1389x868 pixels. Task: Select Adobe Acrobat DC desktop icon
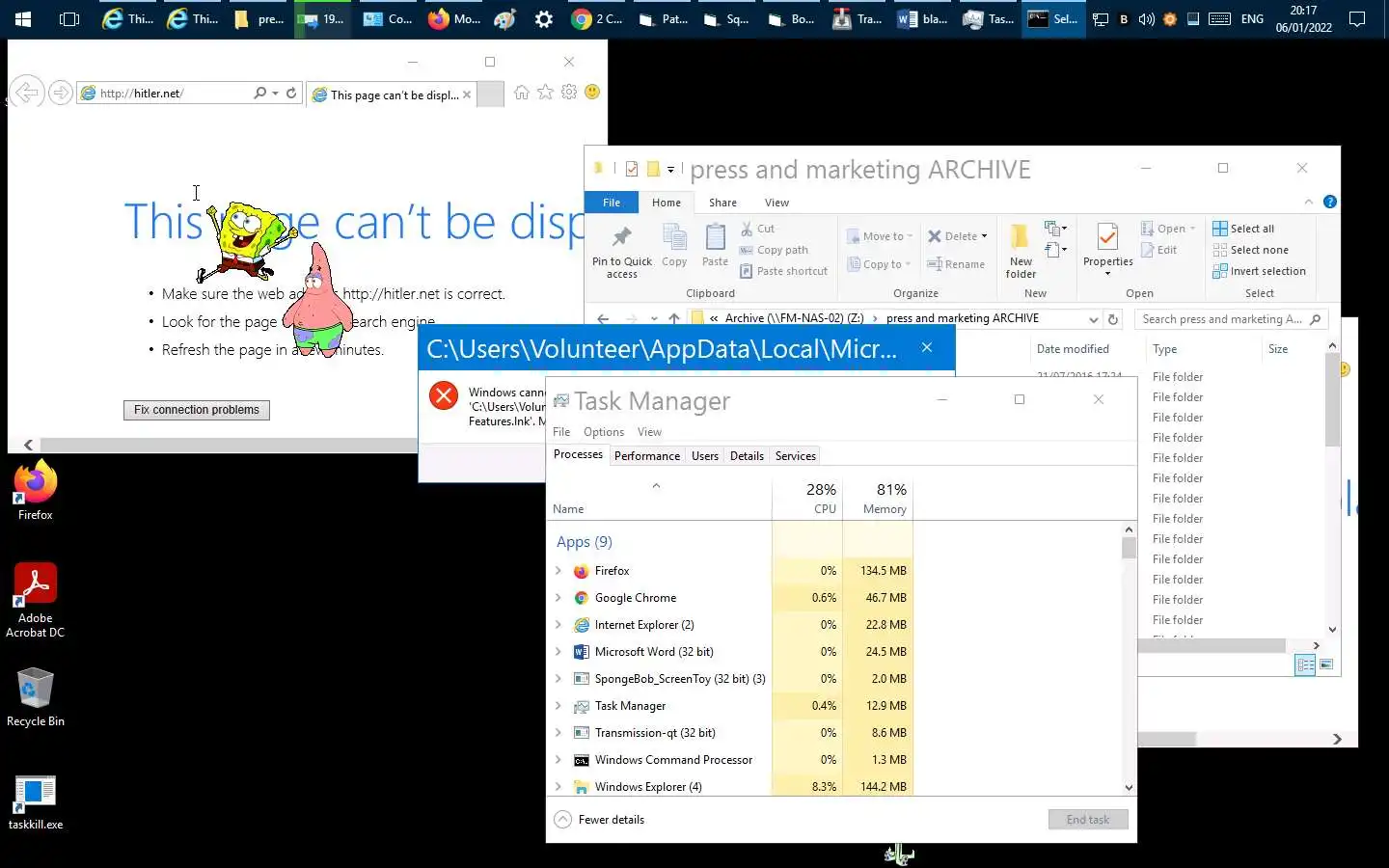[36, 600]
